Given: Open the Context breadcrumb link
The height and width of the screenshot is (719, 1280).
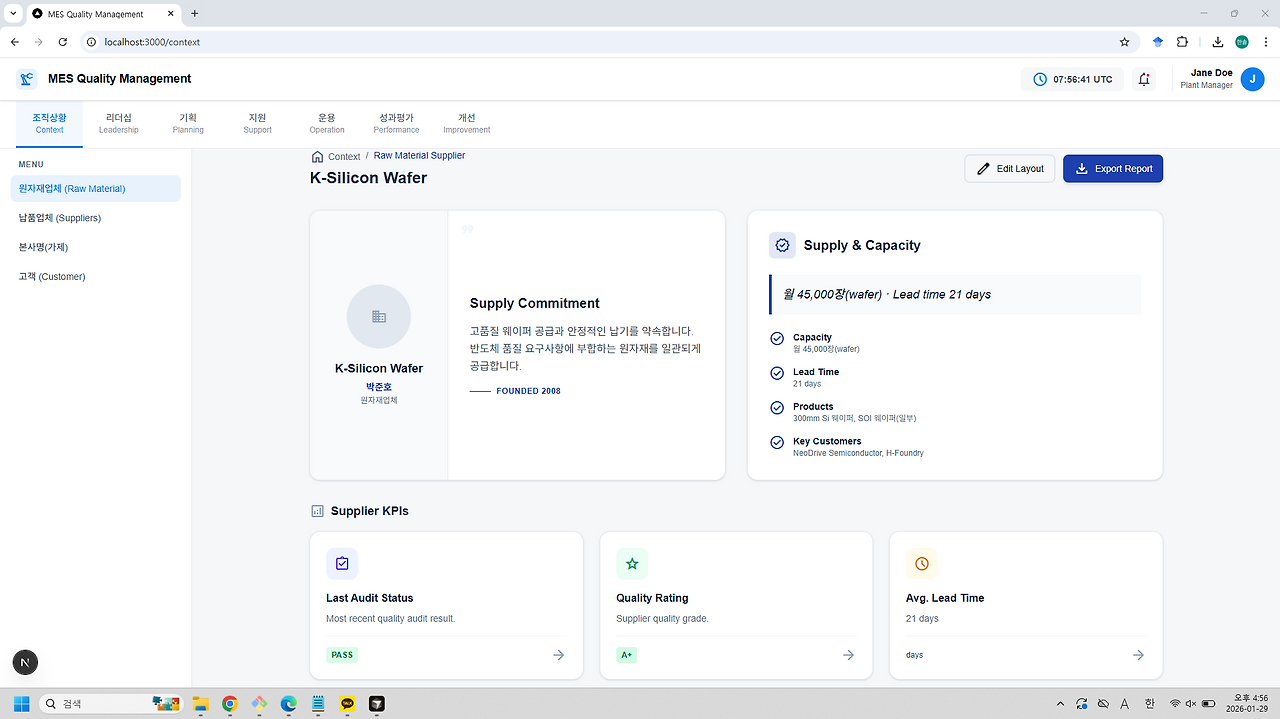Looking at the screenshot, I should click(x=344, y=157).
